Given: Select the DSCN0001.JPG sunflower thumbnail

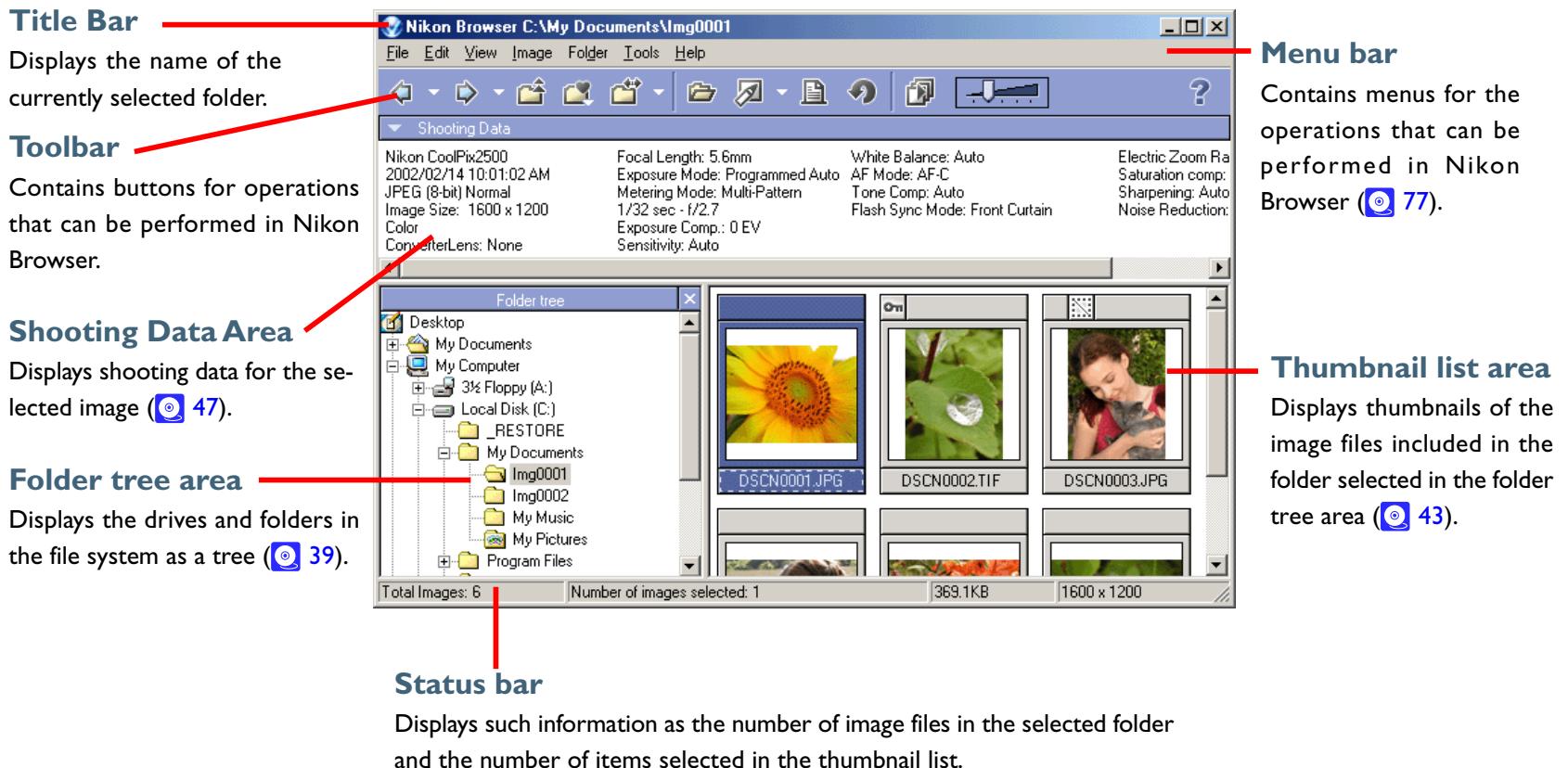Looking at the screenshot, I should click(x=790, y=392).
